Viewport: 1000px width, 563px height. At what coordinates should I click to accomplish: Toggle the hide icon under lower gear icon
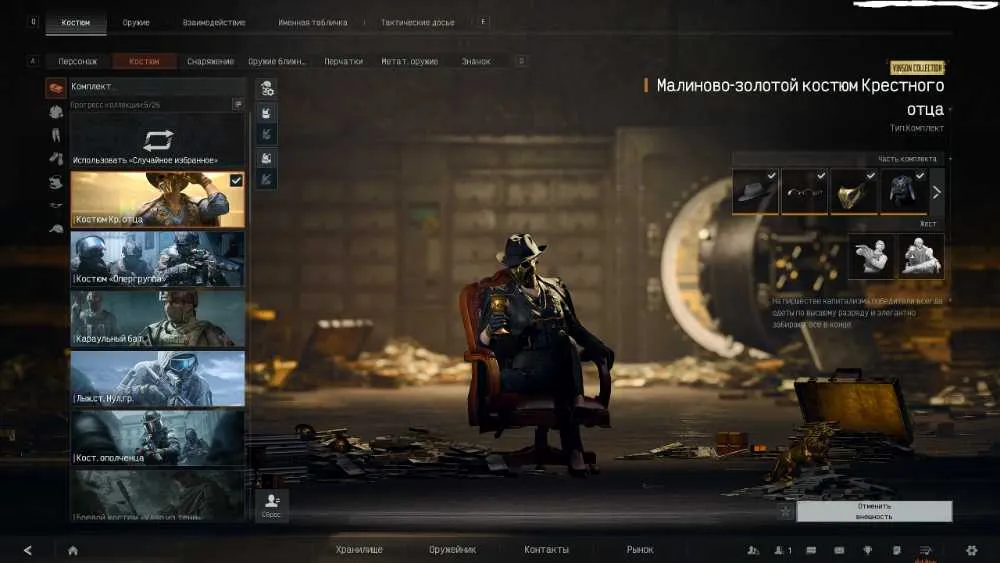pos(267,179)
